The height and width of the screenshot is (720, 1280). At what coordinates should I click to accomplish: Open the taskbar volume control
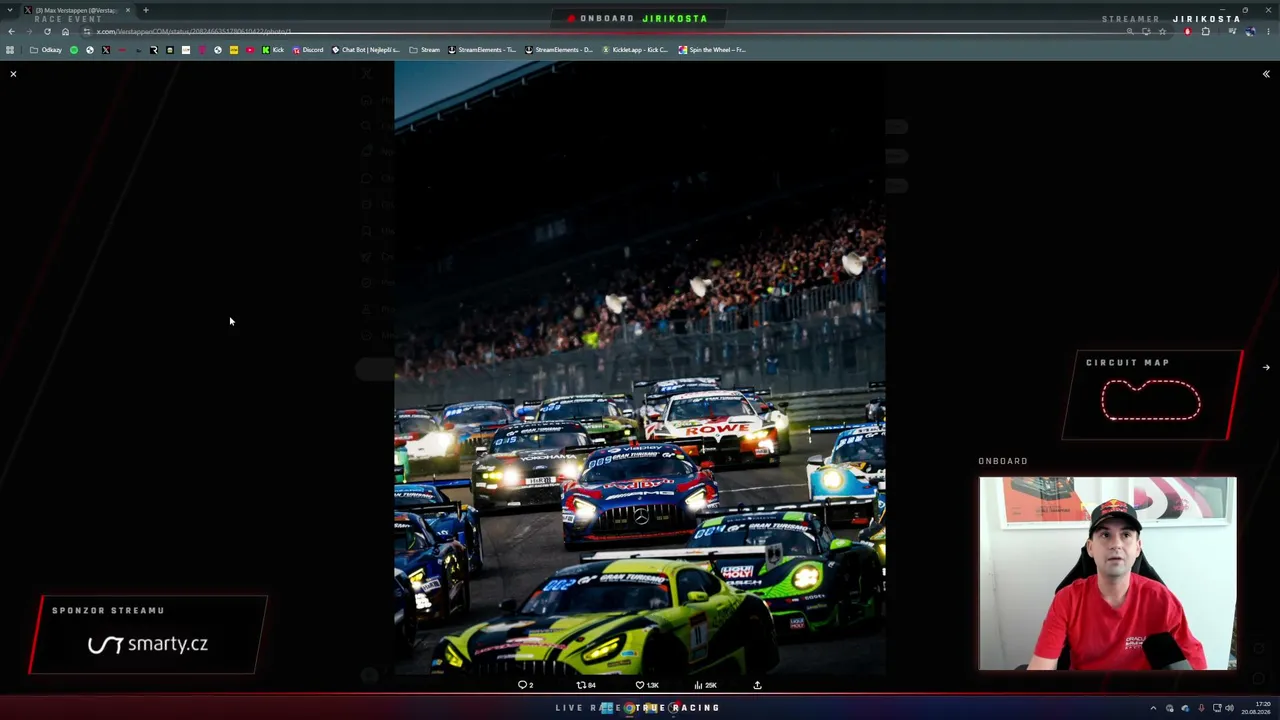tap(1229, 708)
